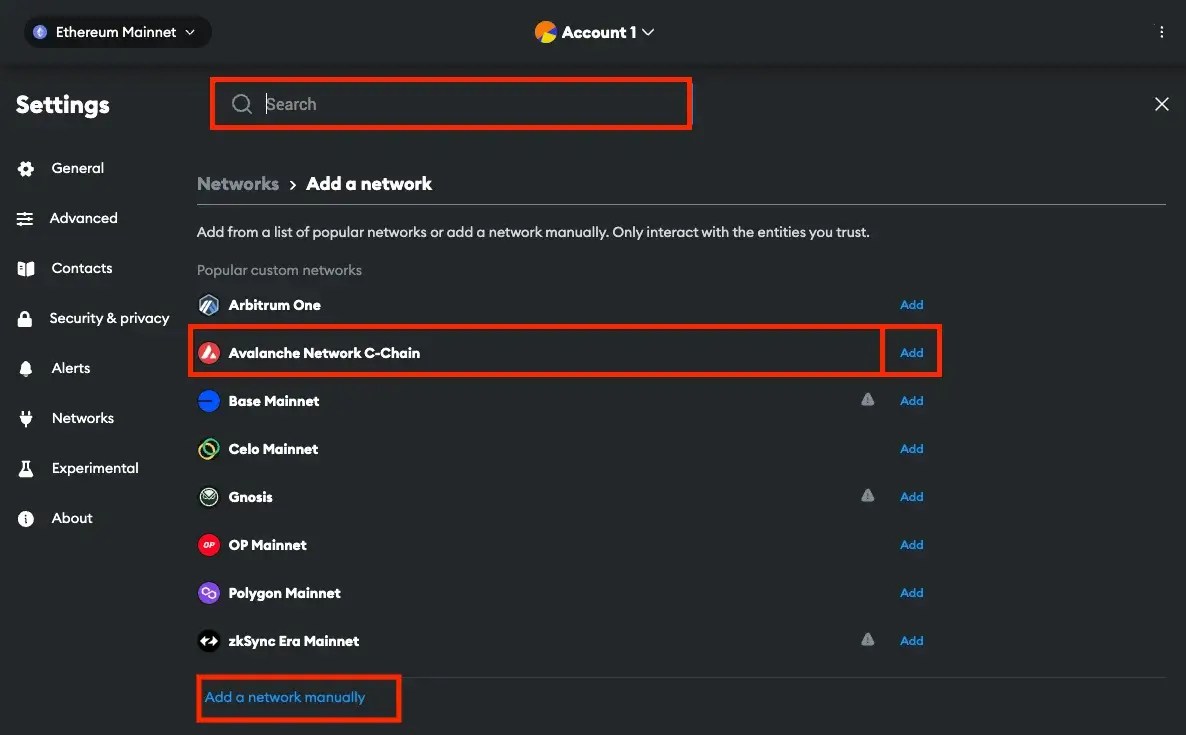
Task: Click inside the Search field
Action: click(x=450, y=103)
